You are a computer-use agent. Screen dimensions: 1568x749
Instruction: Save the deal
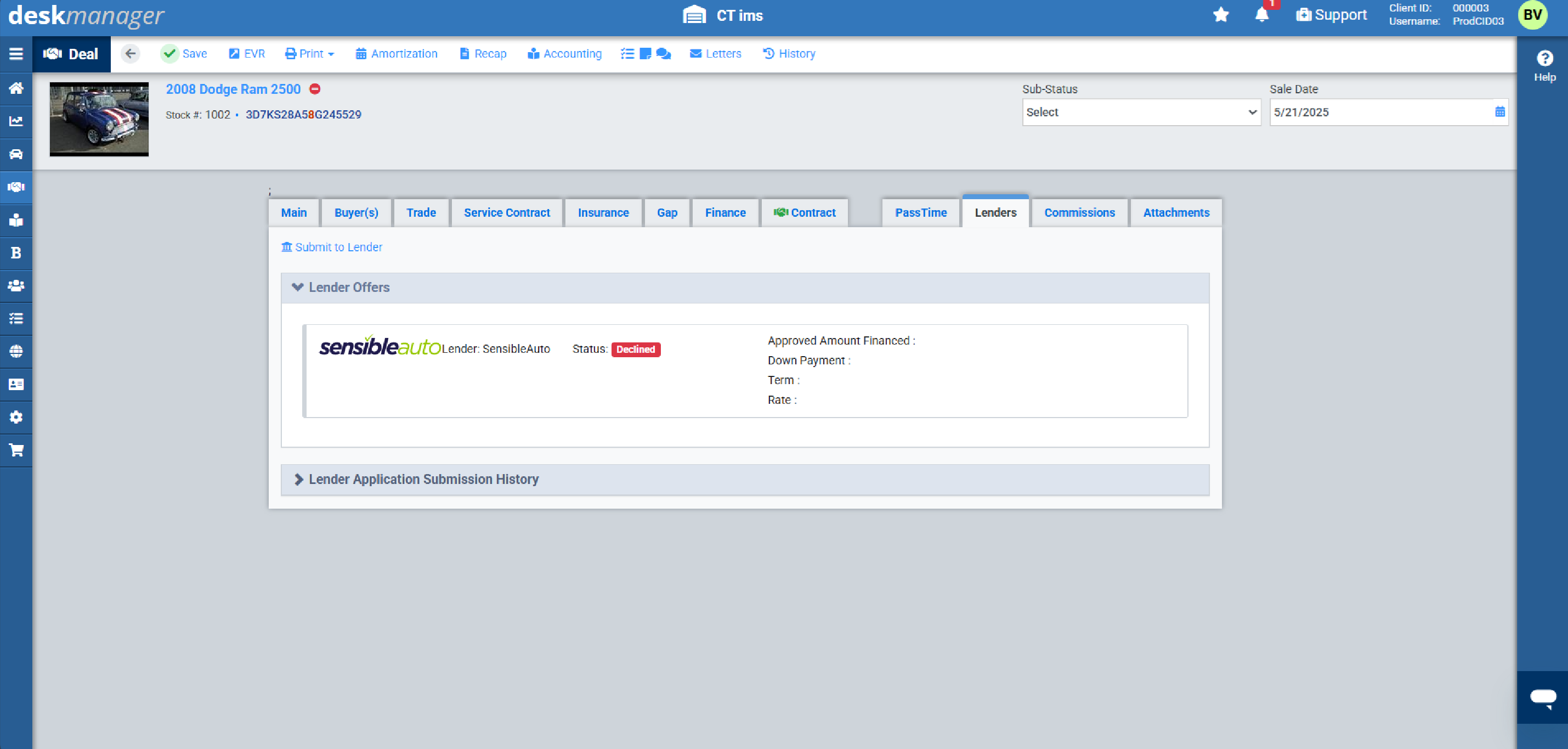[184, 54]
